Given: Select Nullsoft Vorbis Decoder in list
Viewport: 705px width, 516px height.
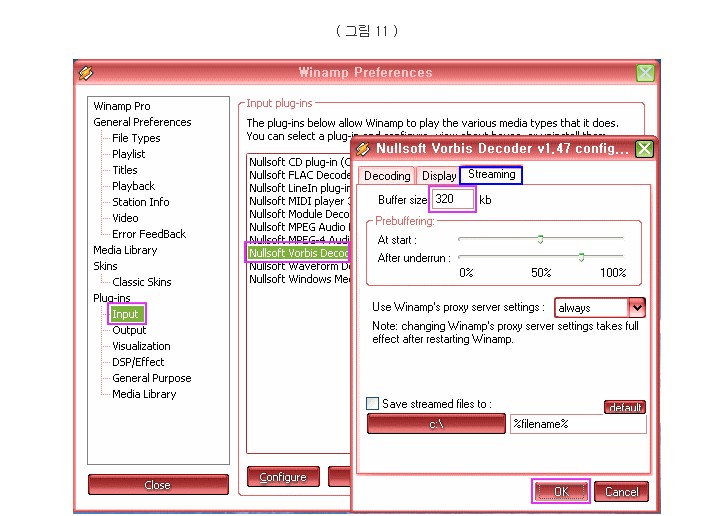Looking at the screenshot, I should tap(299, 253).
